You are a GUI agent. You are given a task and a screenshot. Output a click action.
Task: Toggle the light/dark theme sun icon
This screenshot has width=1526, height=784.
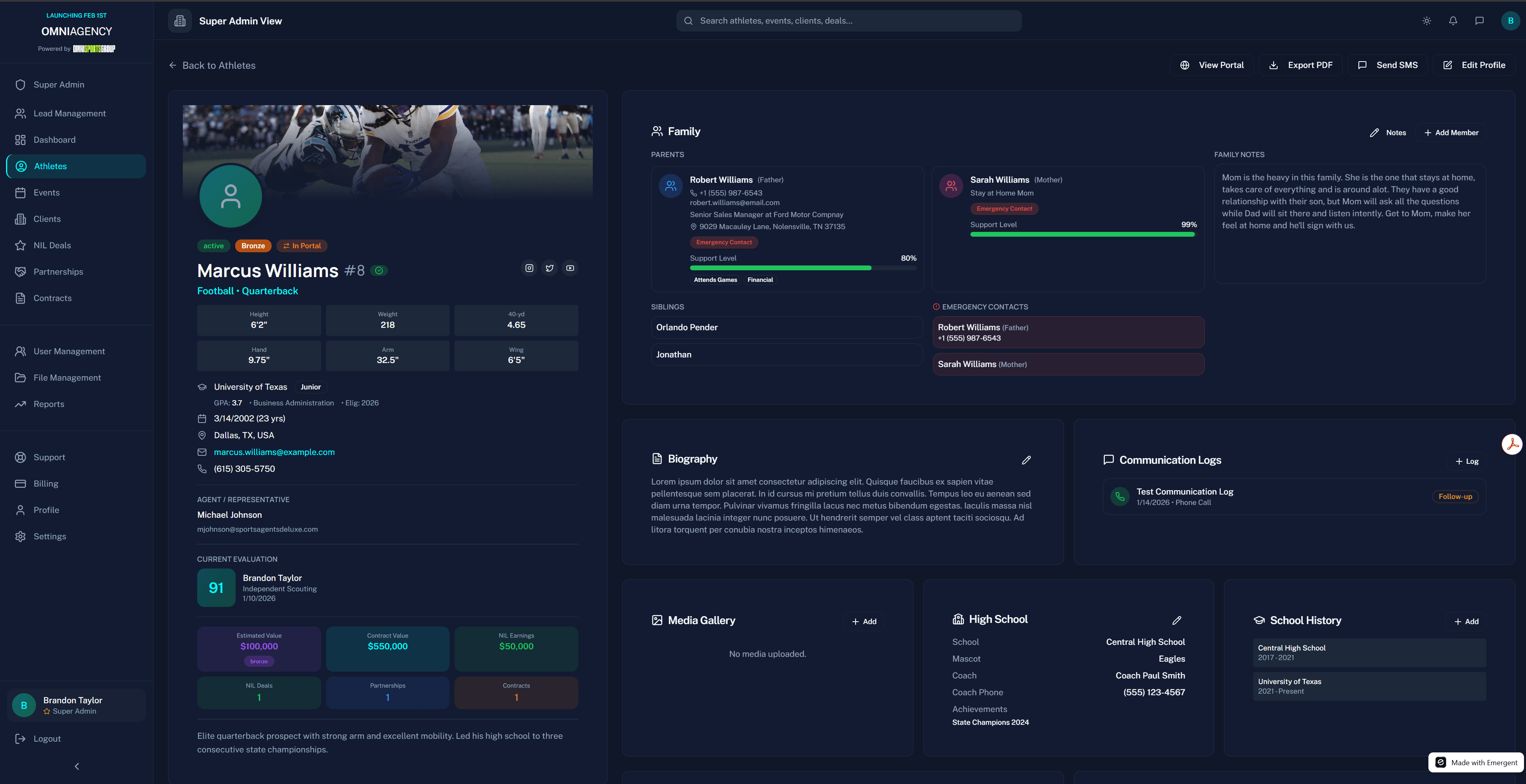tap(1426, 21)
